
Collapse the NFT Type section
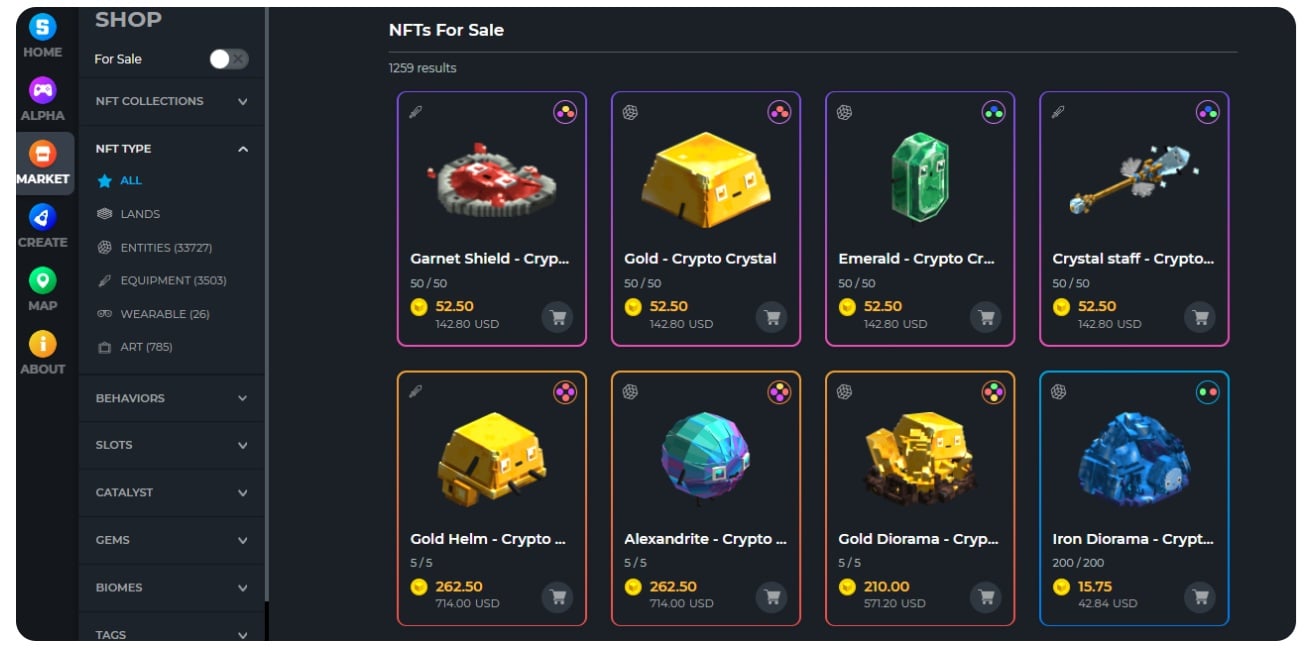pos(243,149)
